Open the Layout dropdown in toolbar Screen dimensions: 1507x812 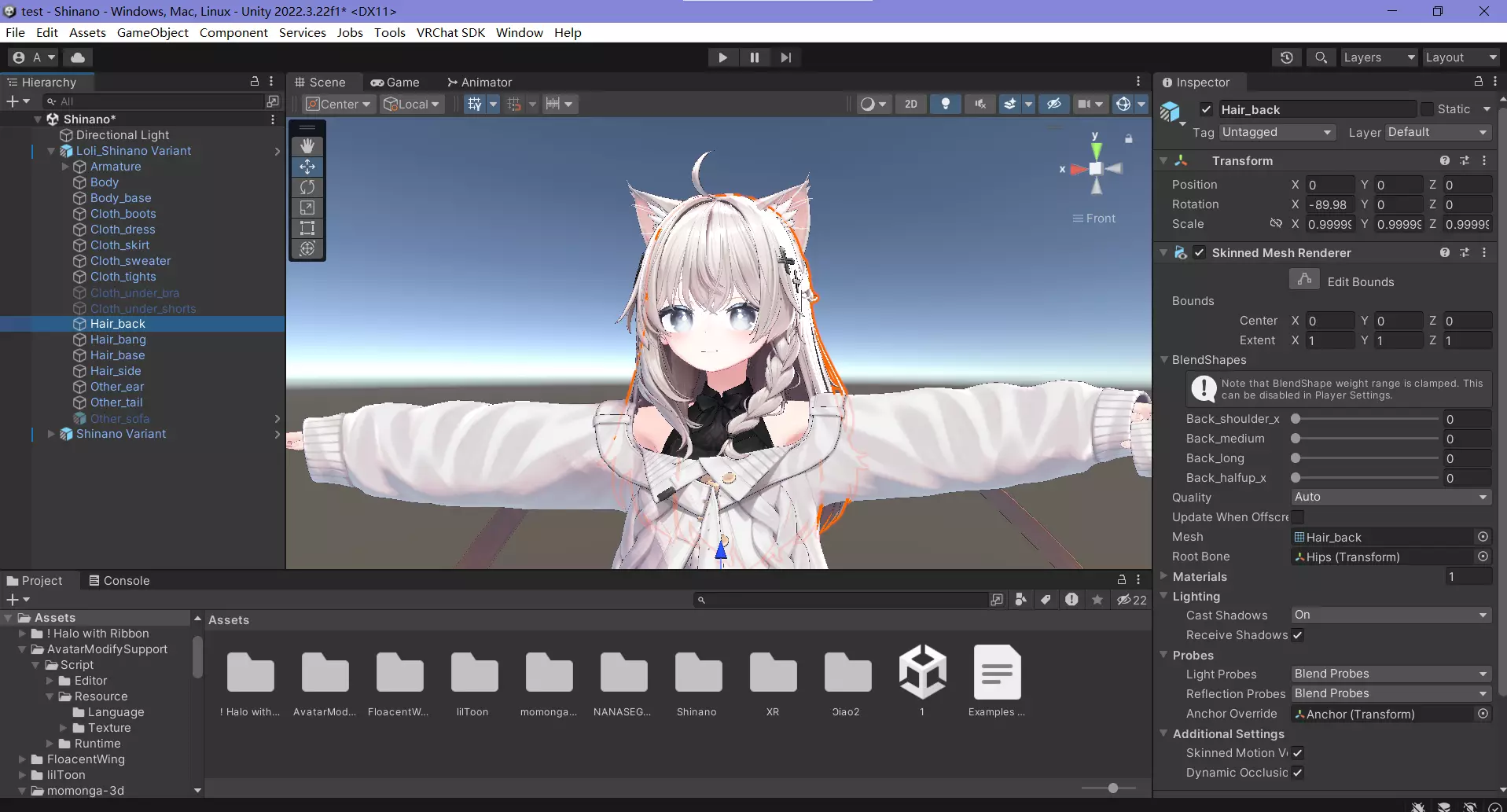tap(1461, 57)
